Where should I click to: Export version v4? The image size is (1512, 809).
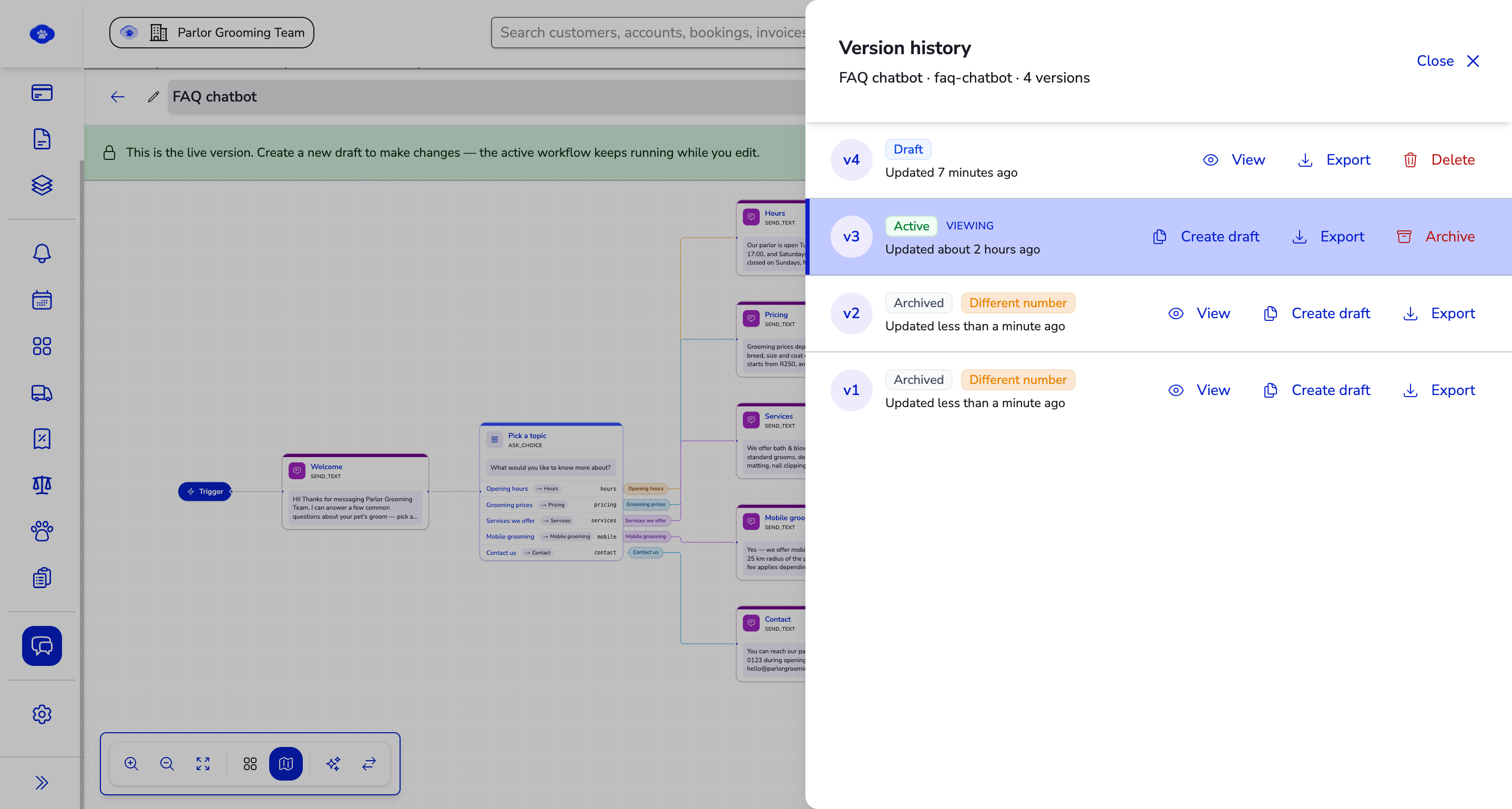[x=1334, y=160]
